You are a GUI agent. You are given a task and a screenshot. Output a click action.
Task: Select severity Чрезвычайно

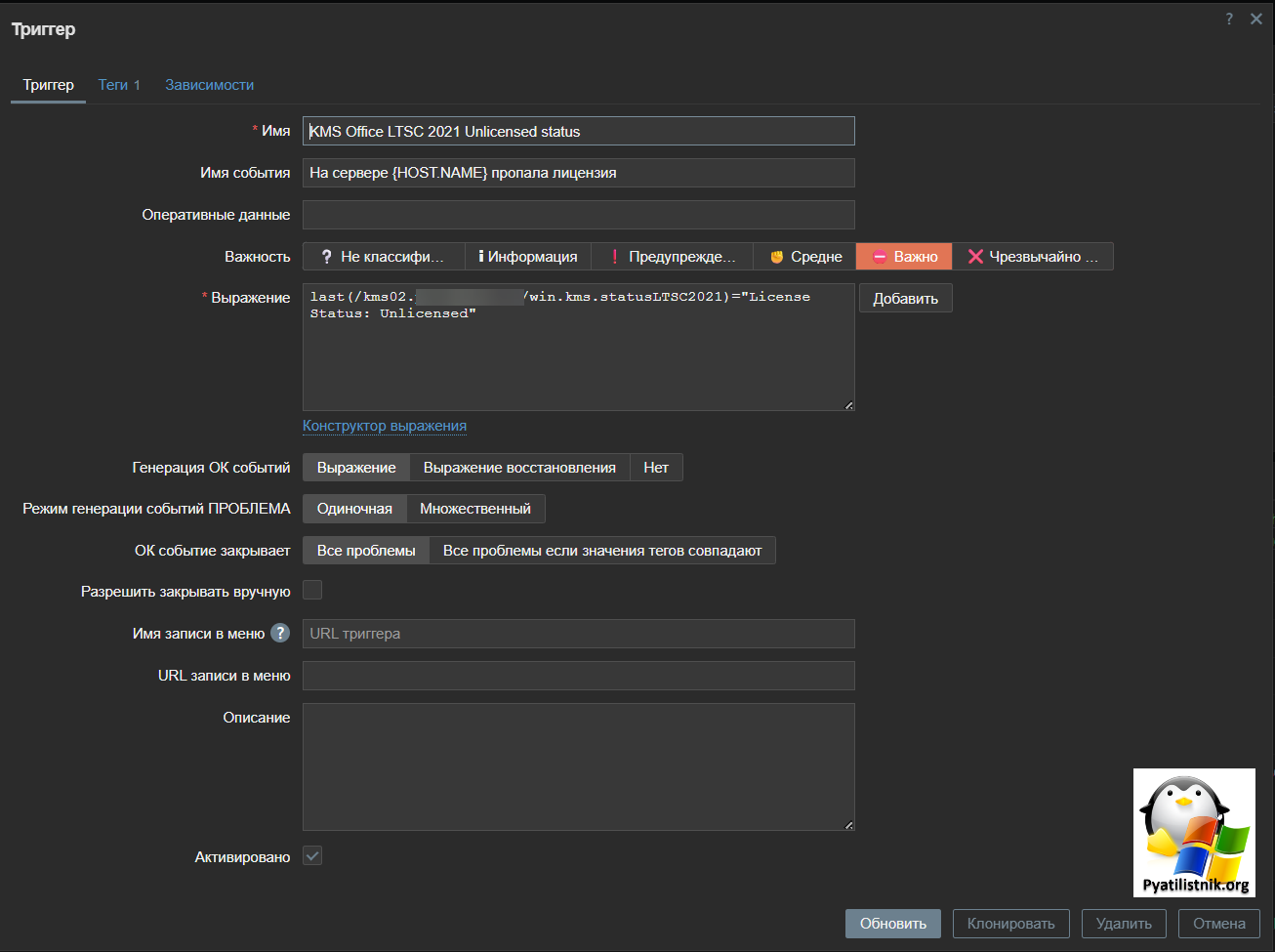click(x=1033, y=257)
